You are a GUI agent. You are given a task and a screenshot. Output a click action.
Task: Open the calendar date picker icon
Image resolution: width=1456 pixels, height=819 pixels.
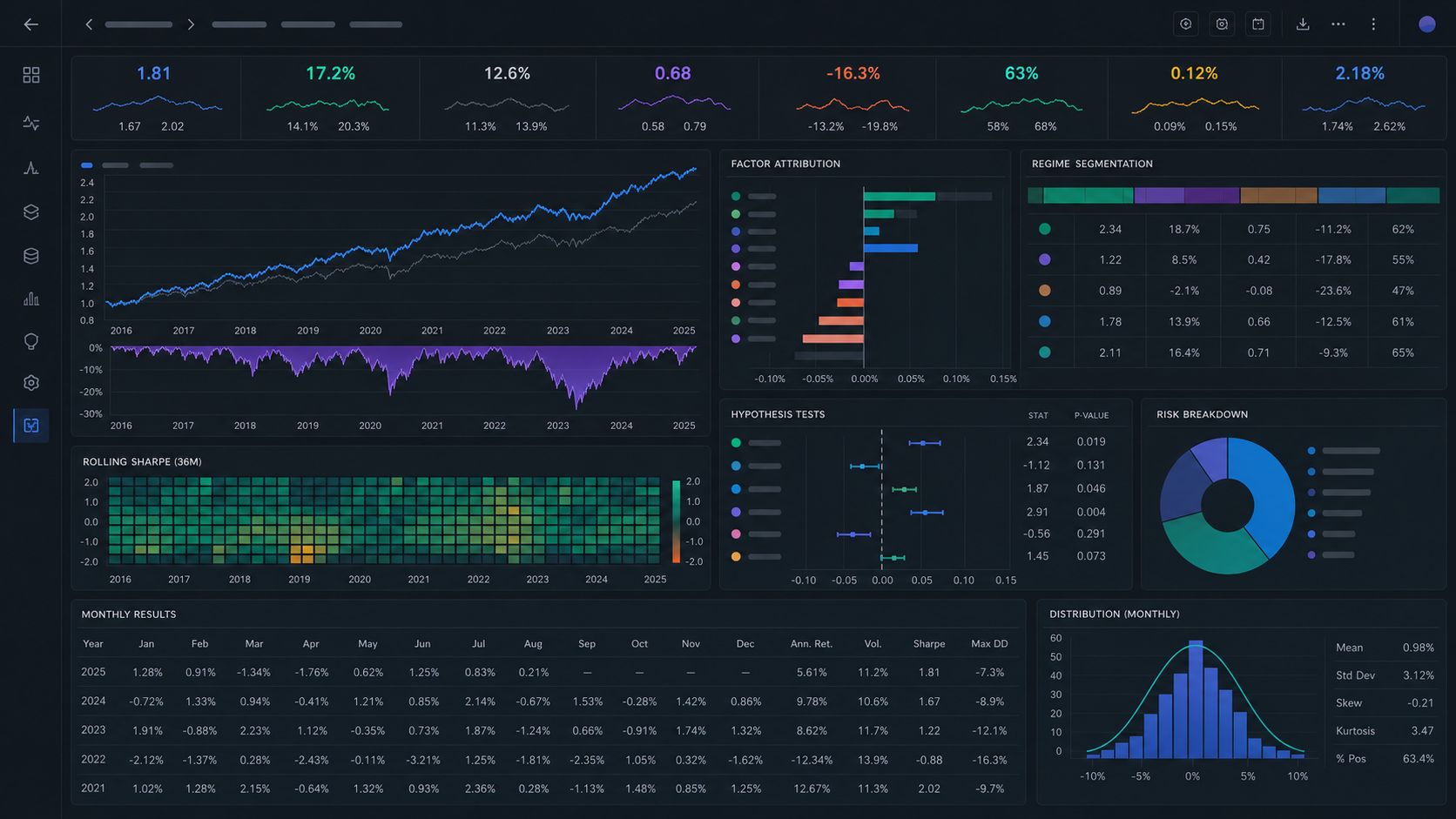1258,24
